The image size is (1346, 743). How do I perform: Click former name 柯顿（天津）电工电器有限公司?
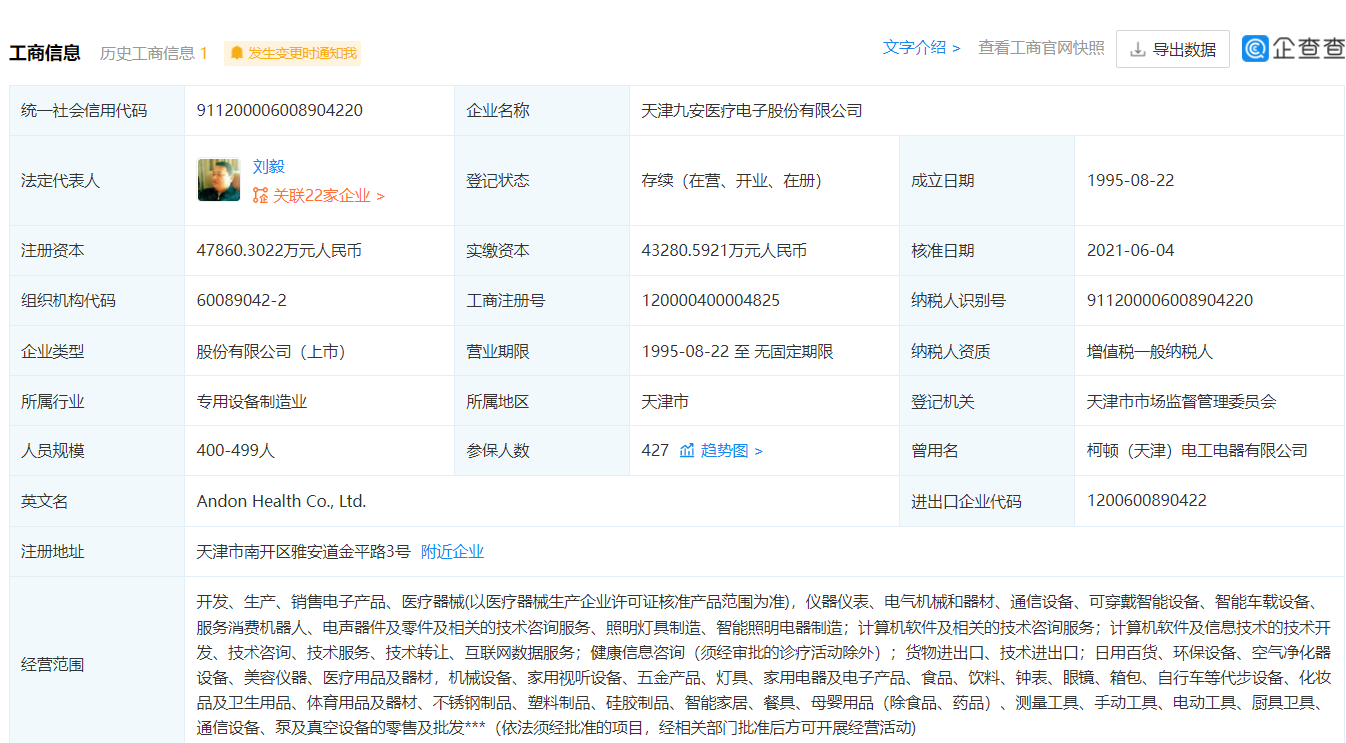coord(1197,451)
